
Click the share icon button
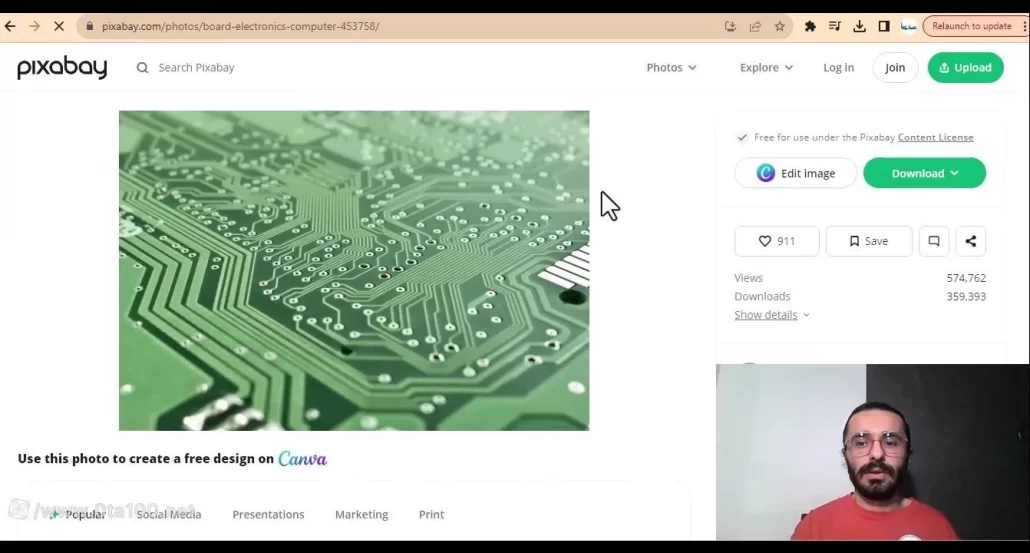[x=970, y=241]
